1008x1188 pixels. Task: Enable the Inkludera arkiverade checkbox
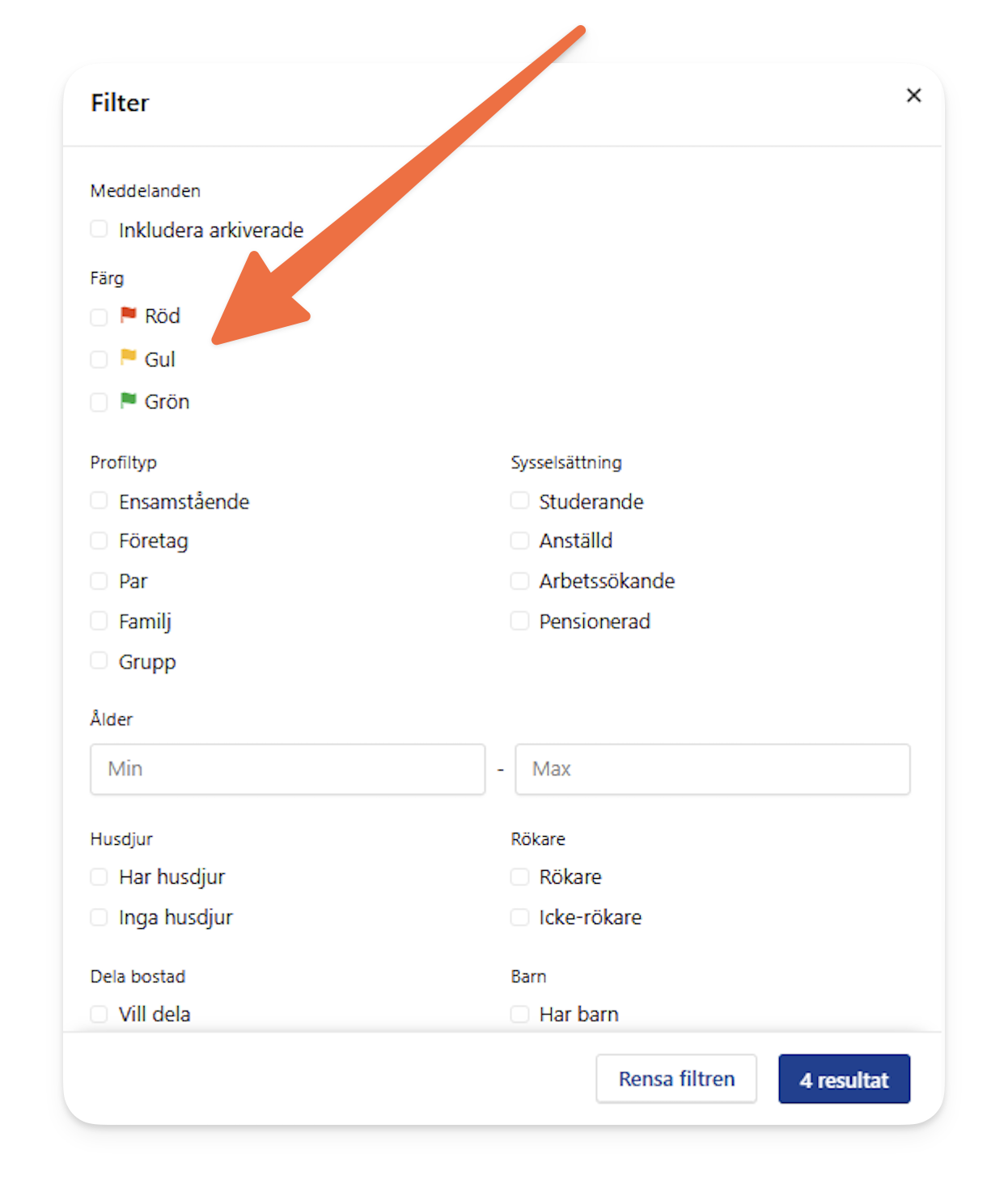[x=99, y=229]
